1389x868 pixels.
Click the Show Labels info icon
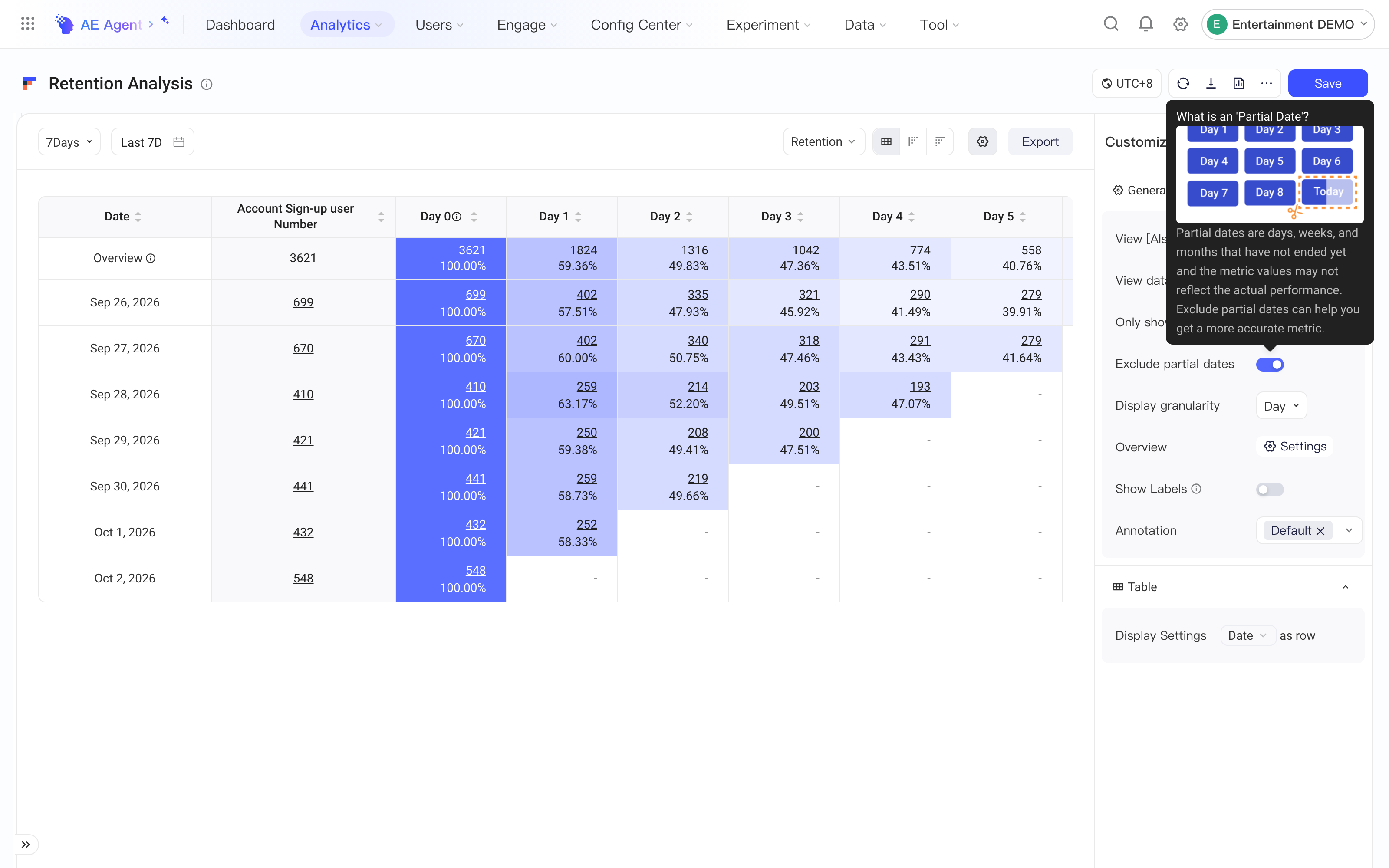tap(1196, 489)
